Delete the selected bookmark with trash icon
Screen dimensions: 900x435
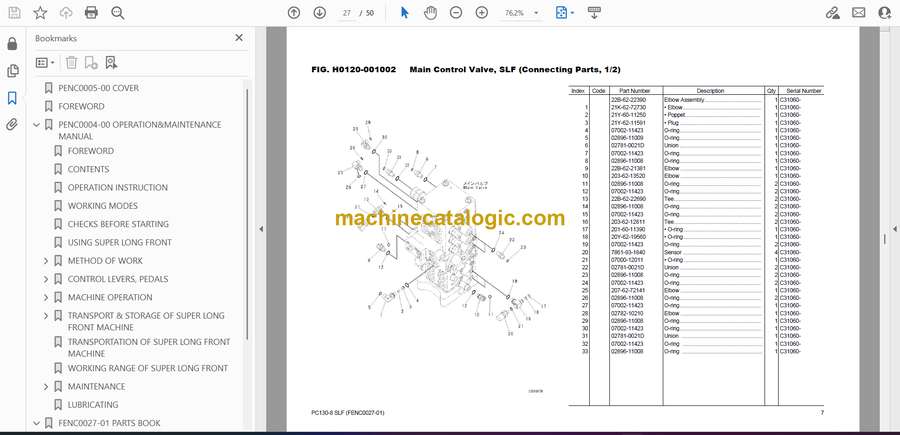71,63
